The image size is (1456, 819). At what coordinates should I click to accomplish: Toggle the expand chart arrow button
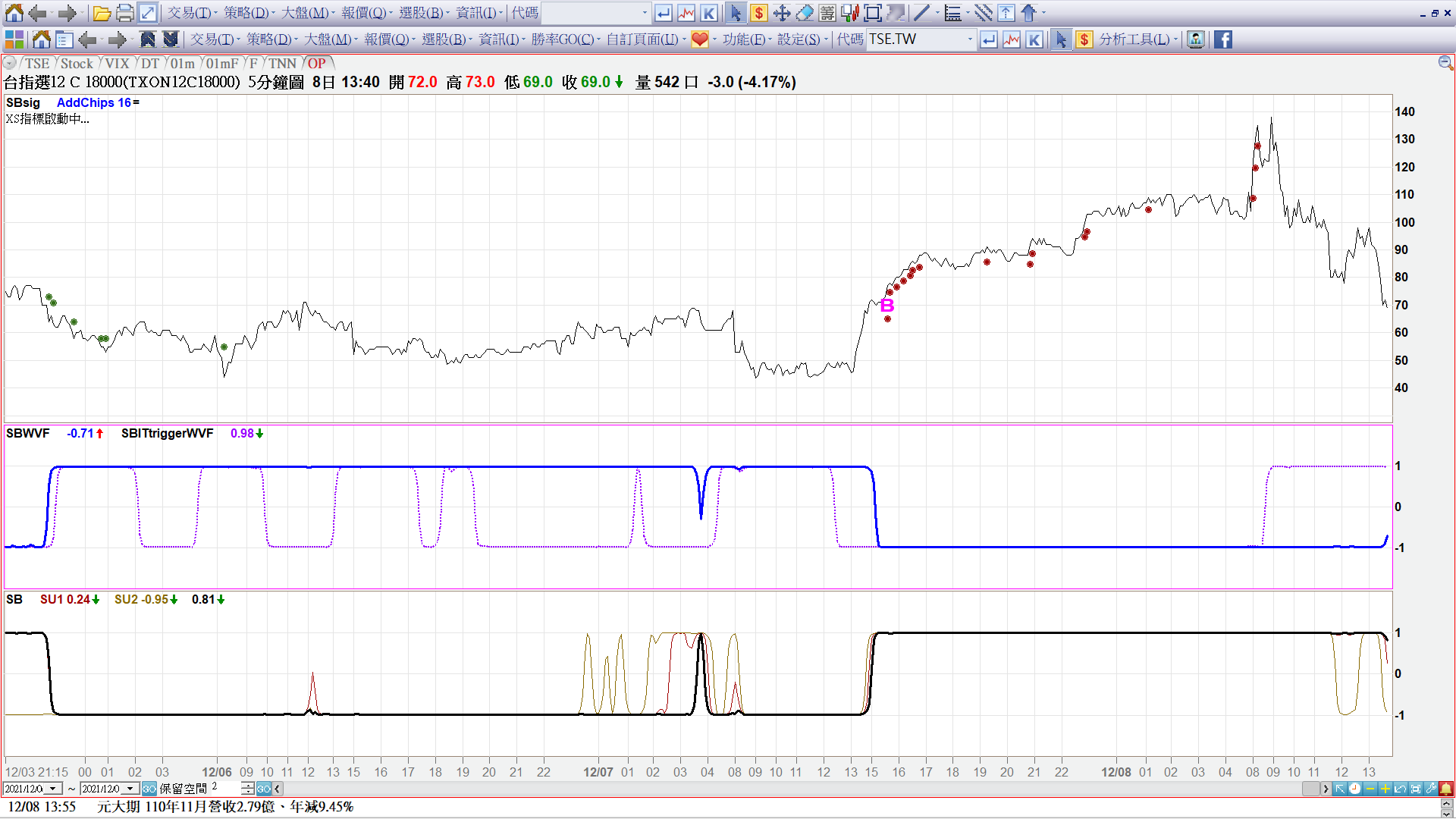pyautogui.click(x=148, y=13)
